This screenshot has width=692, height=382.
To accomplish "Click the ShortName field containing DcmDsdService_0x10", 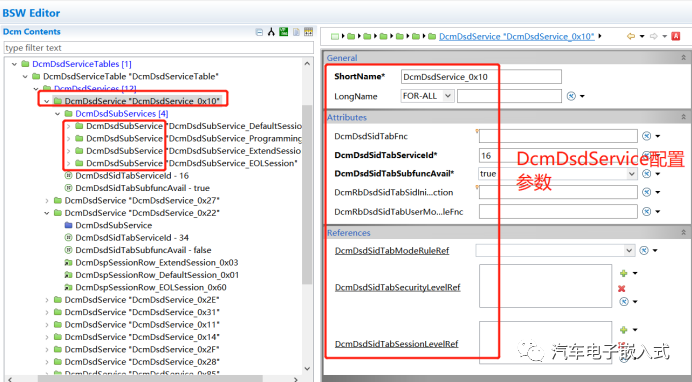I will (x=481, y=77).
